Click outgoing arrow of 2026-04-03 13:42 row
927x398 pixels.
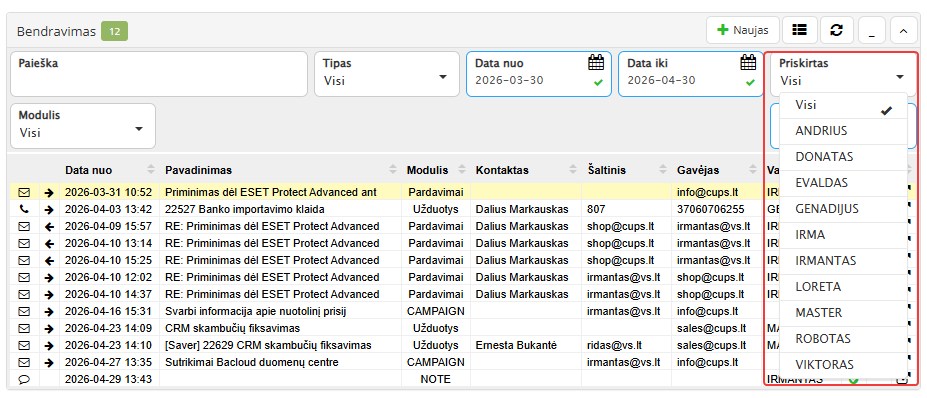(x=49, y=209)
